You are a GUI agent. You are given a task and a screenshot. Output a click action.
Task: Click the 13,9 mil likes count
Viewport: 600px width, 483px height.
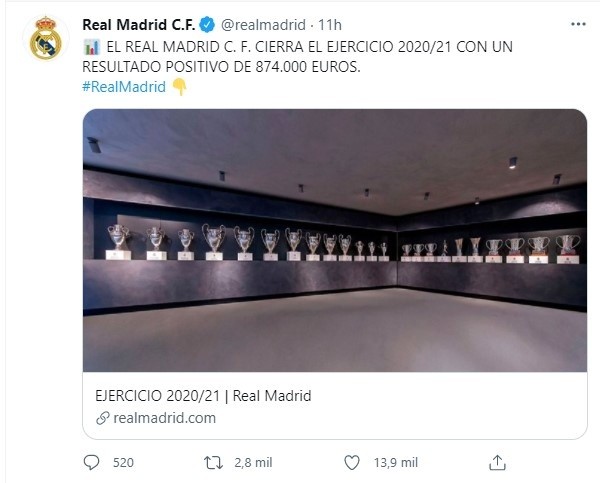[x=396, y=462]
